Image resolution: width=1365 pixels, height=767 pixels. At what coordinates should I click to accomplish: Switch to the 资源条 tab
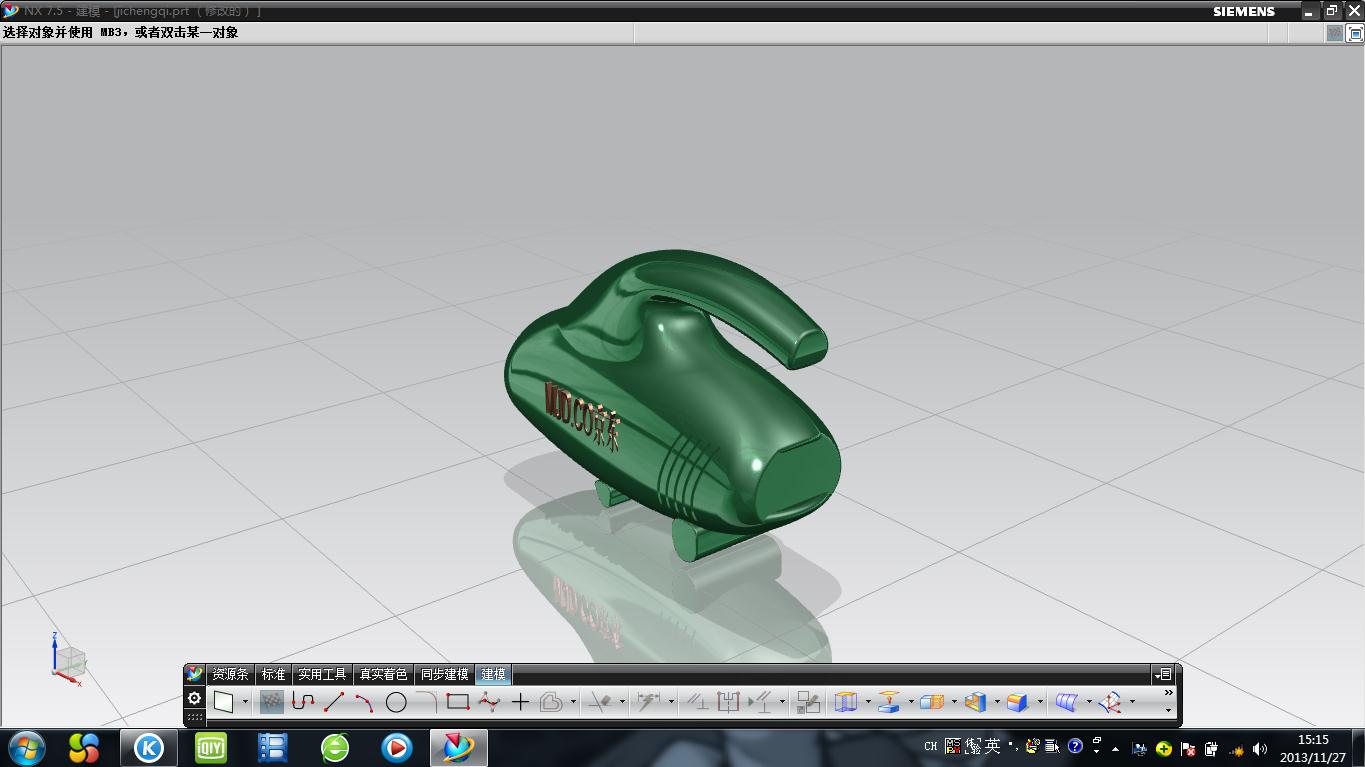coord(230,674)
